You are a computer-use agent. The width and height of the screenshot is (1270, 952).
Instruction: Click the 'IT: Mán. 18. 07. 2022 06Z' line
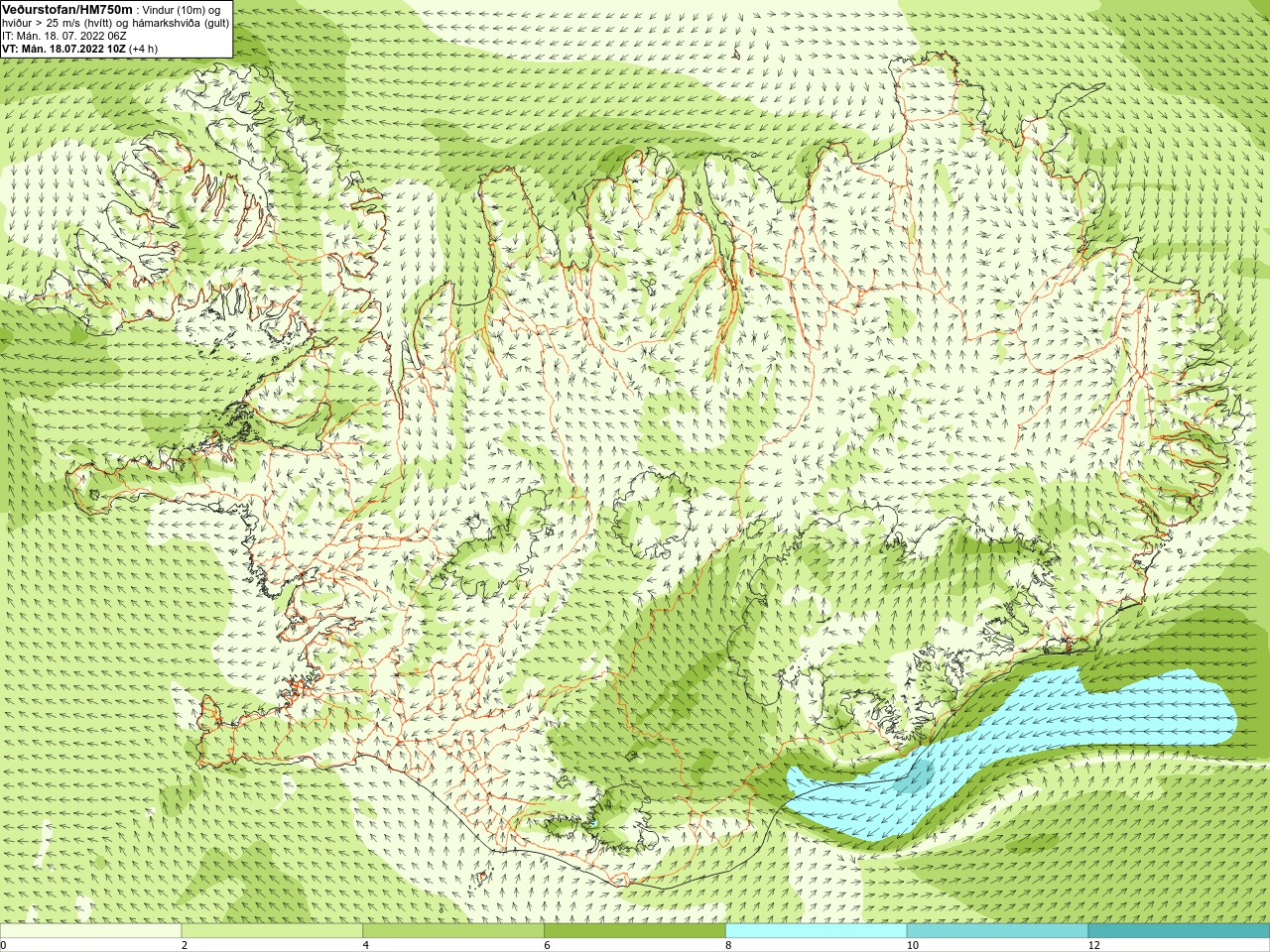pos(64,36)
